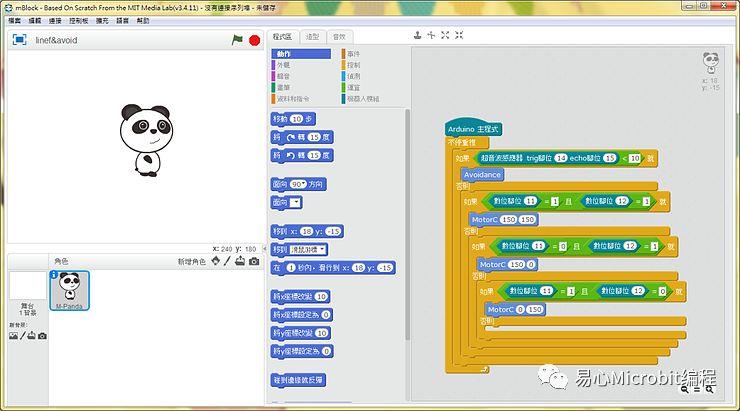Click the block palette vertical scrollbar
The height and width of the screenshot is (411, 740).
pyautogui.click(x=407, y=224)
